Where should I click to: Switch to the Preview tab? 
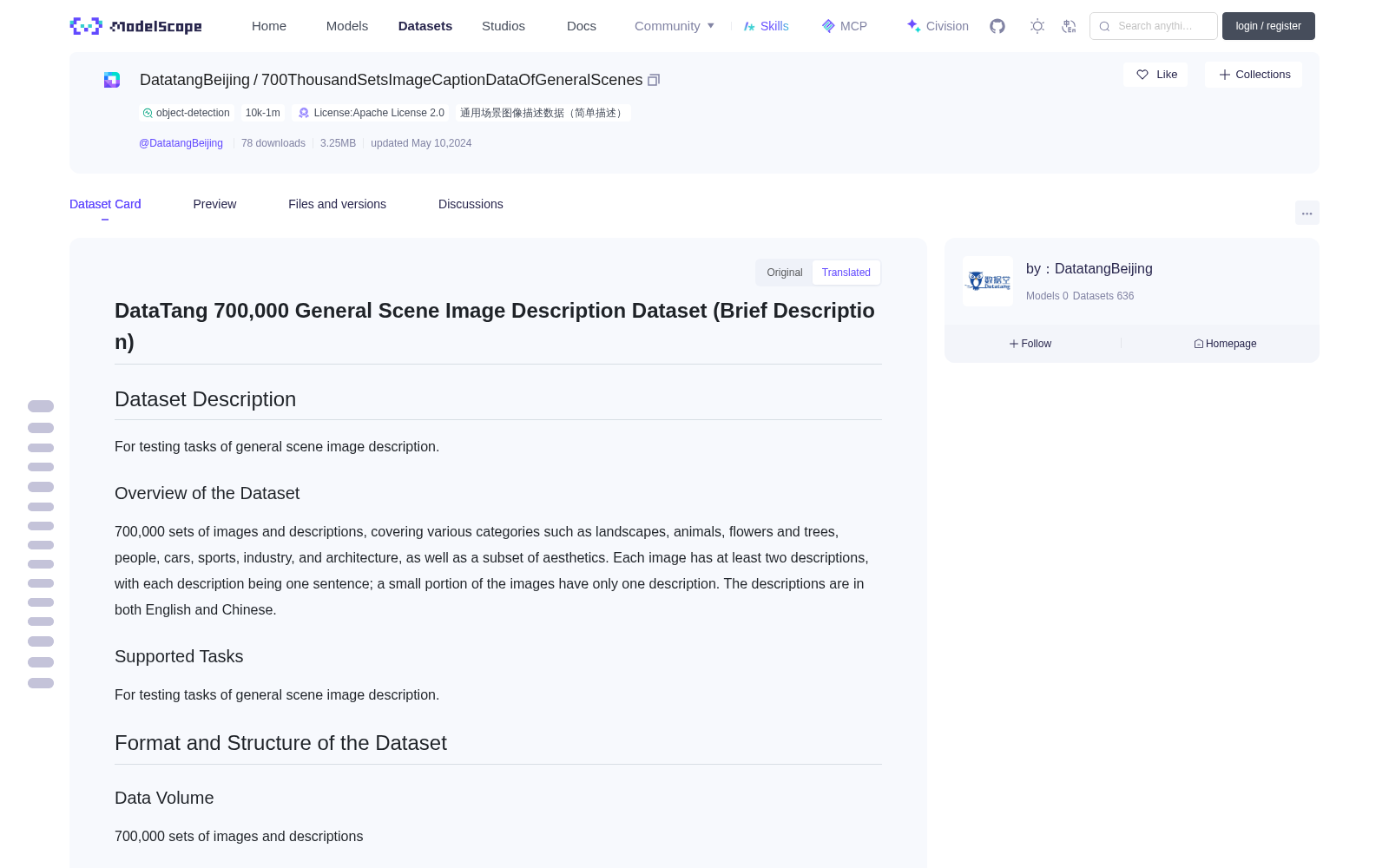[x=214, y=204]
